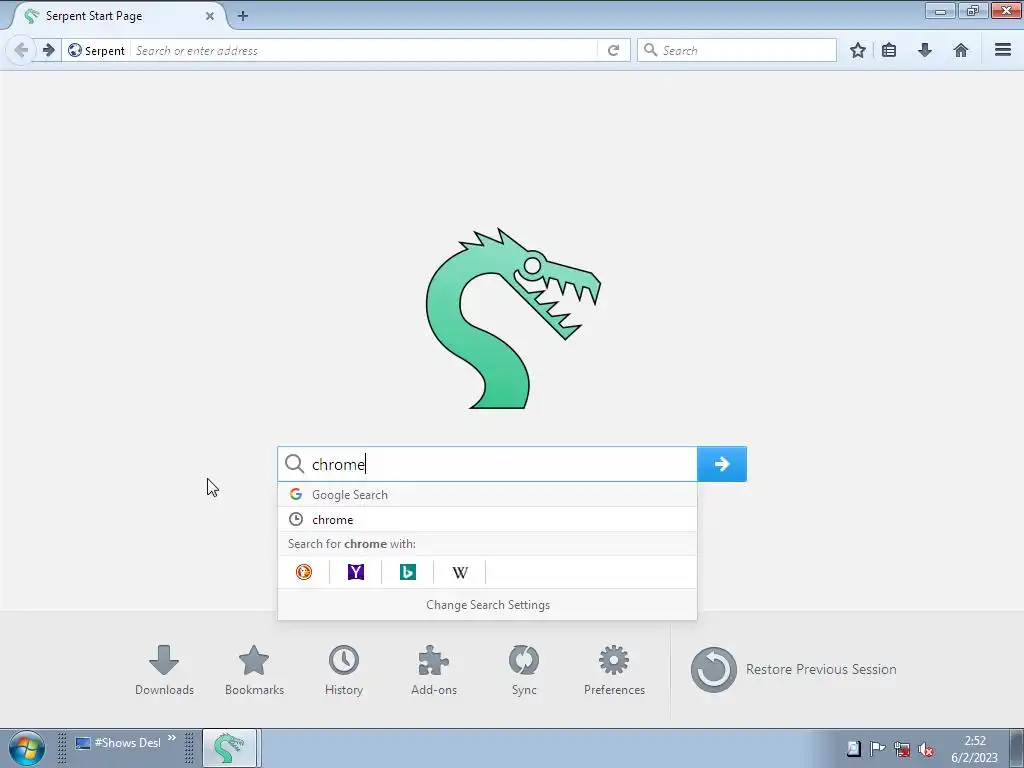The image size is (1024, 768).
Task: Open Preferences gear on start page
Action: pyautogui.click(x=614, y=670)
